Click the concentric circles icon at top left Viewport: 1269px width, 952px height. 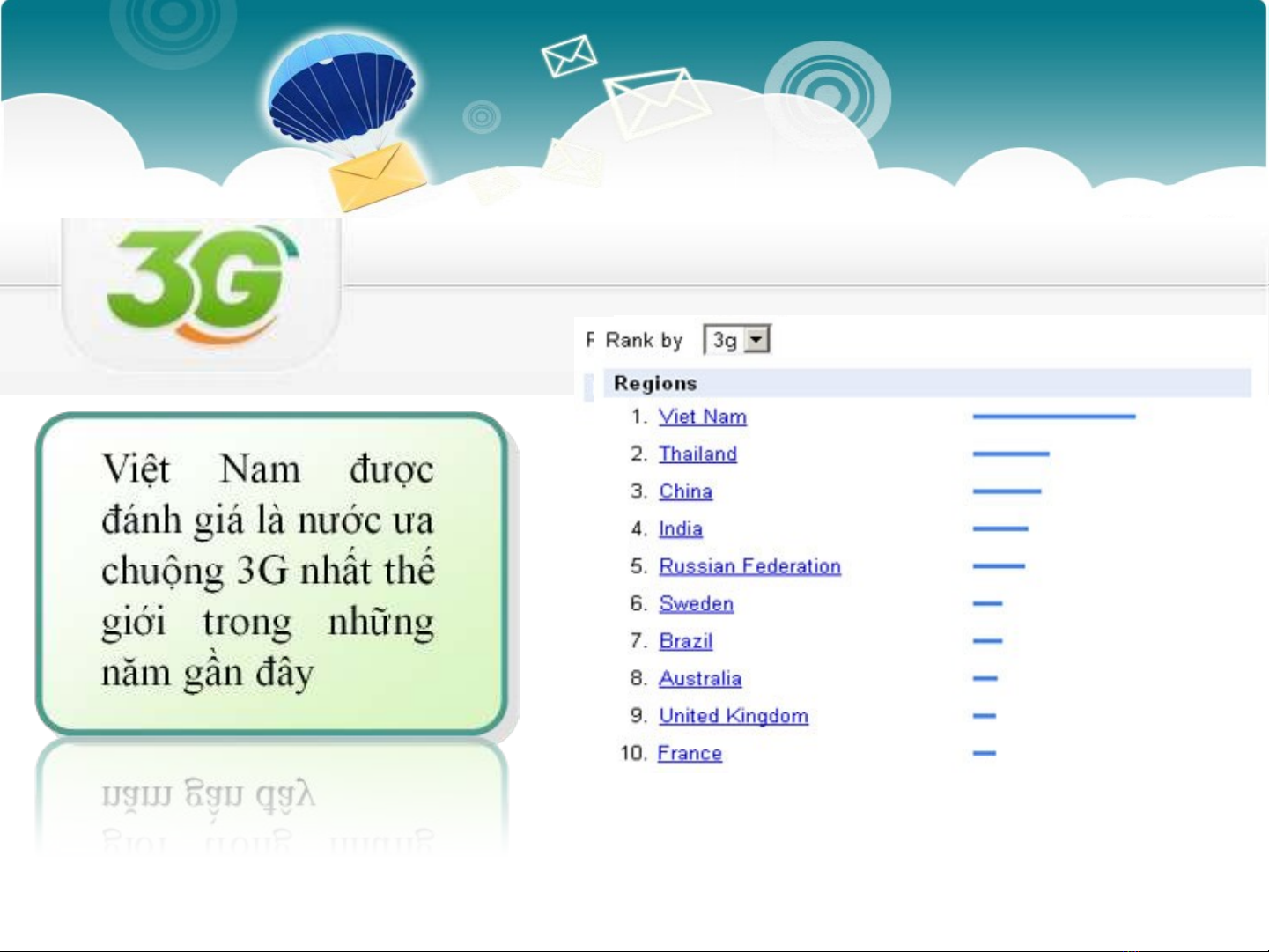coord(173,19)
